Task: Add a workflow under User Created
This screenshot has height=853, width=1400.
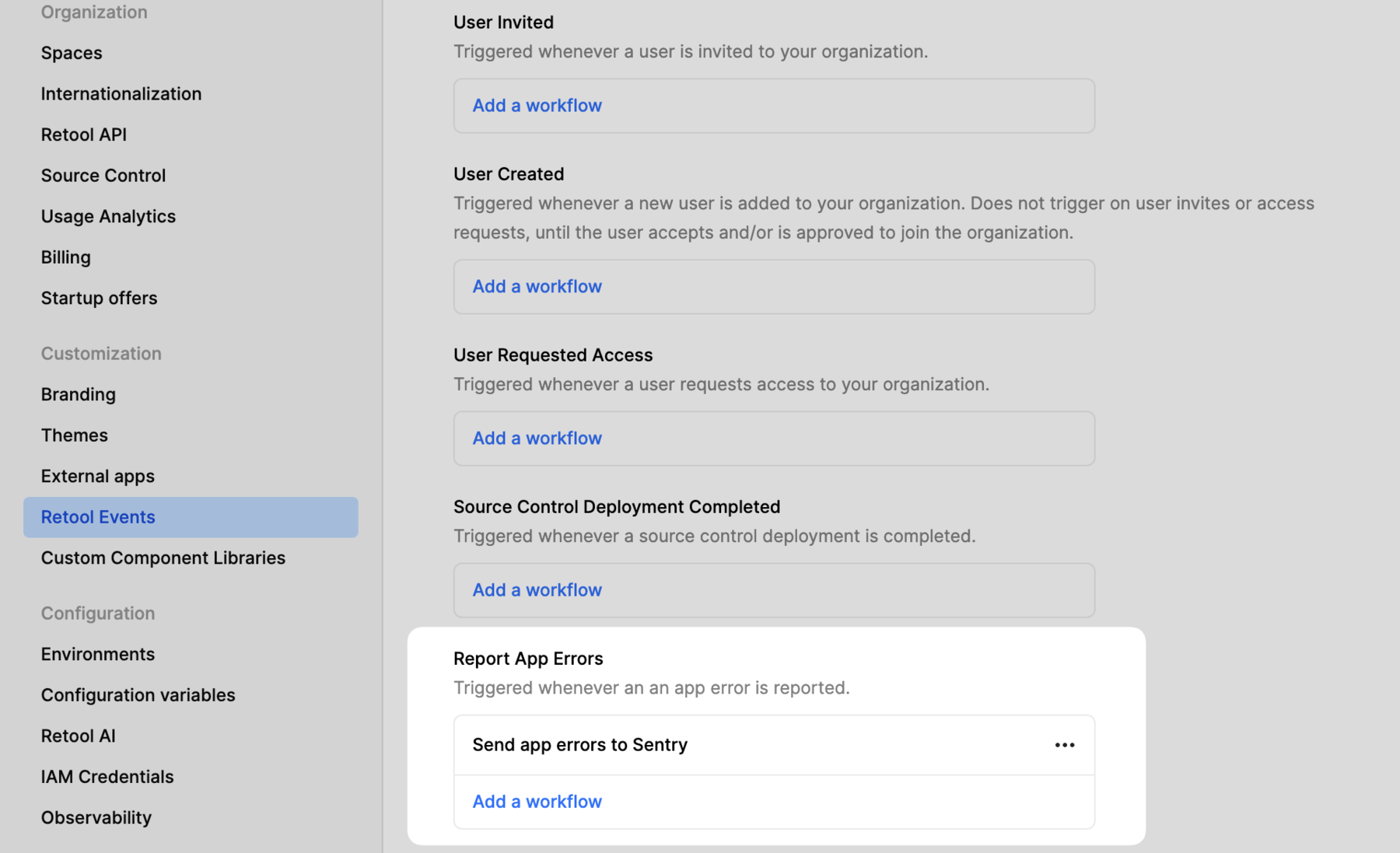Action: coord(537,287)
